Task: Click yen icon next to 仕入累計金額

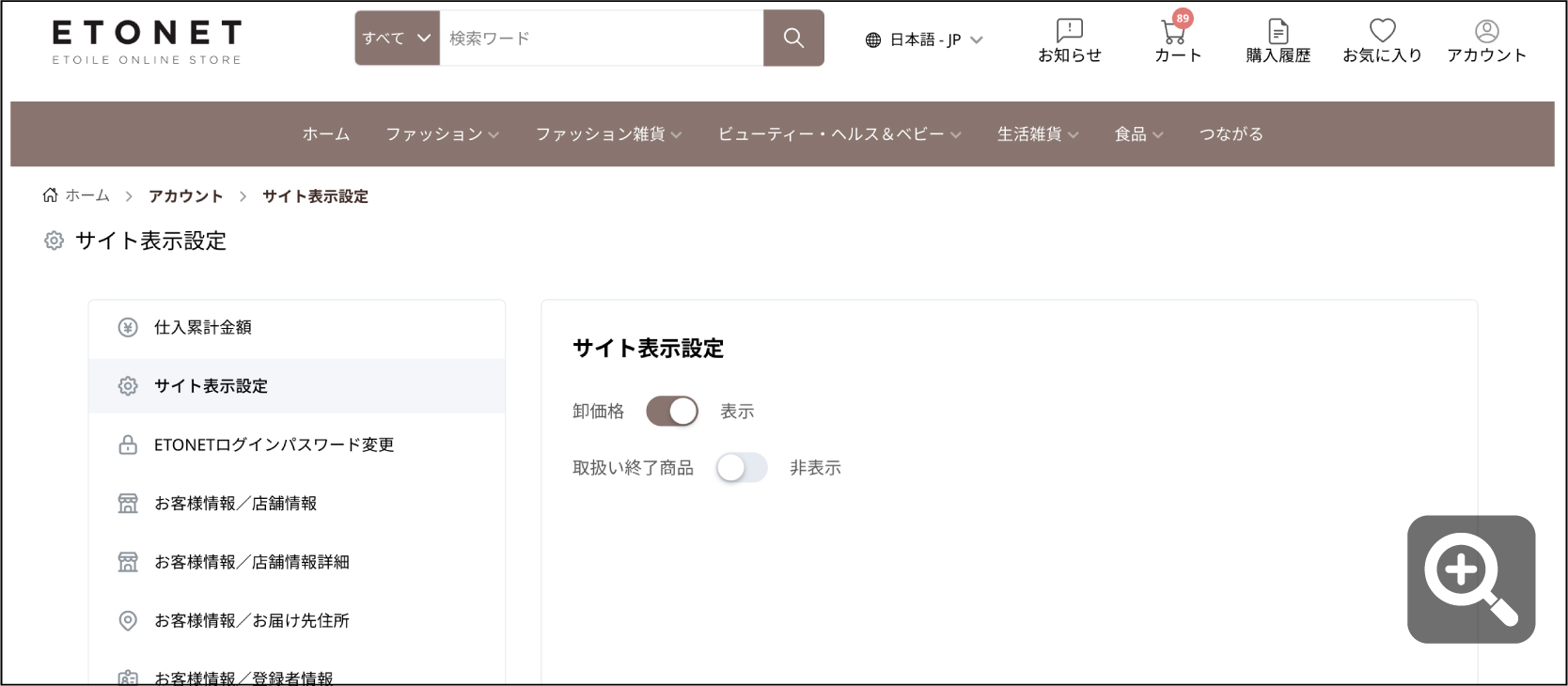Action: (128, 327)
